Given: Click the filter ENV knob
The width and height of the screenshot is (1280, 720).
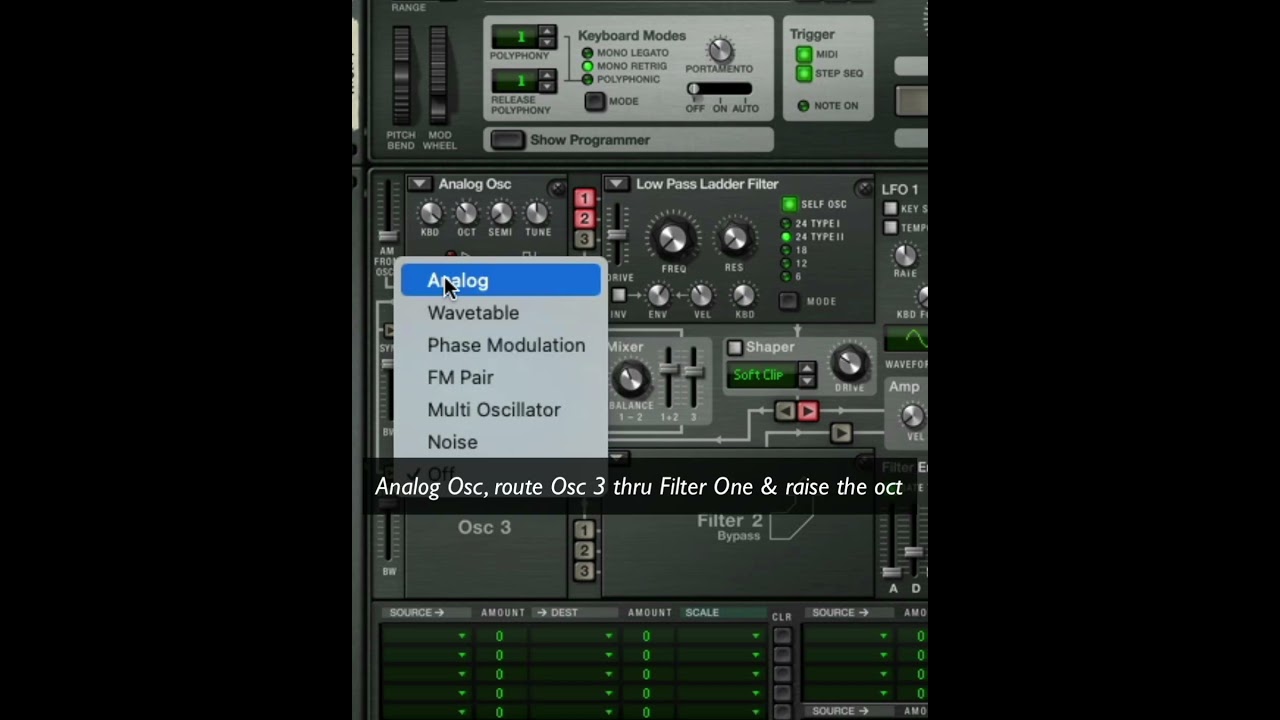Looking at the screenshot, I should [x=658, y=295].
